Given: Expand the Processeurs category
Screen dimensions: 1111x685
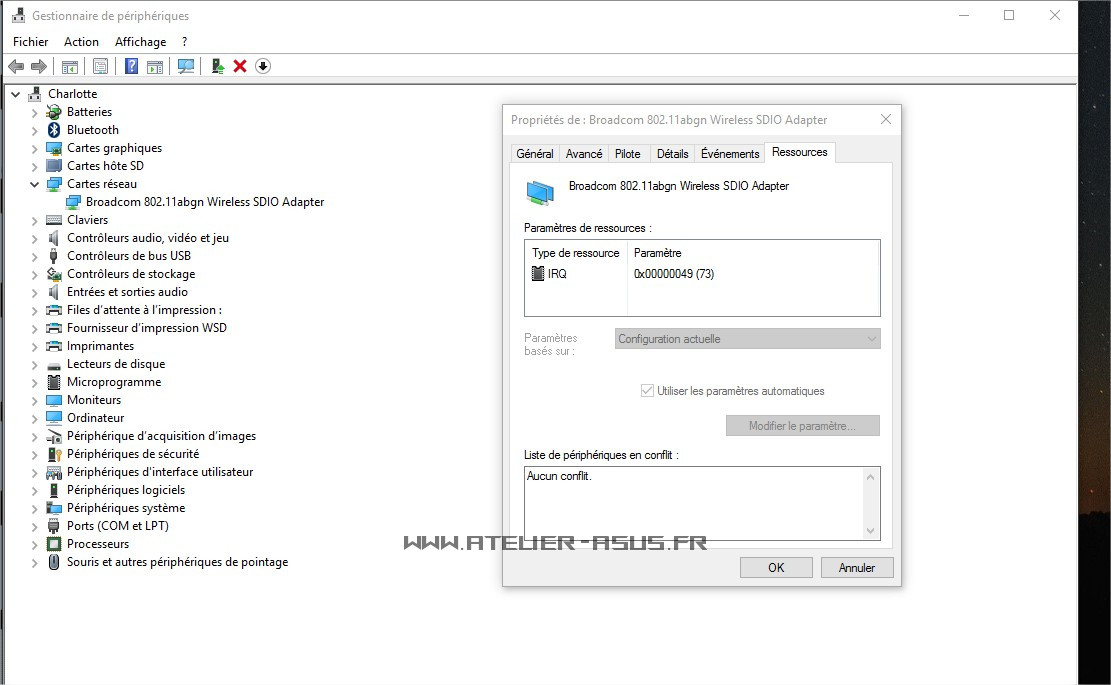Looking at the screenshot, I should click(34, 544).
